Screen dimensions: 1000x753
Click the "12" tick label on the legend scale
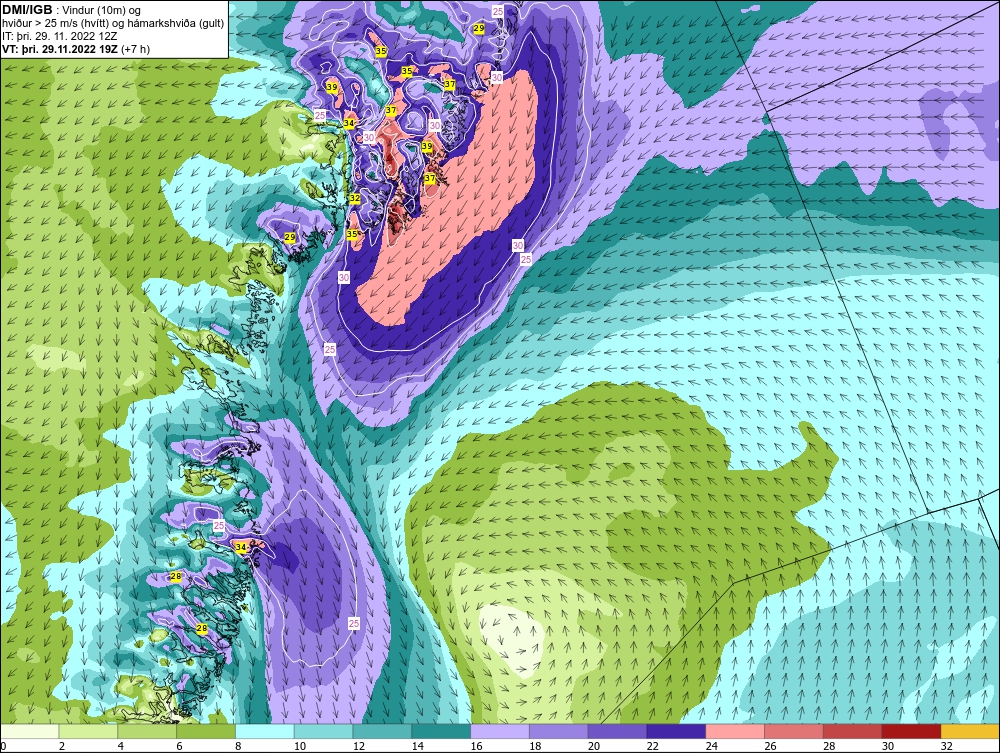[358, 746]
